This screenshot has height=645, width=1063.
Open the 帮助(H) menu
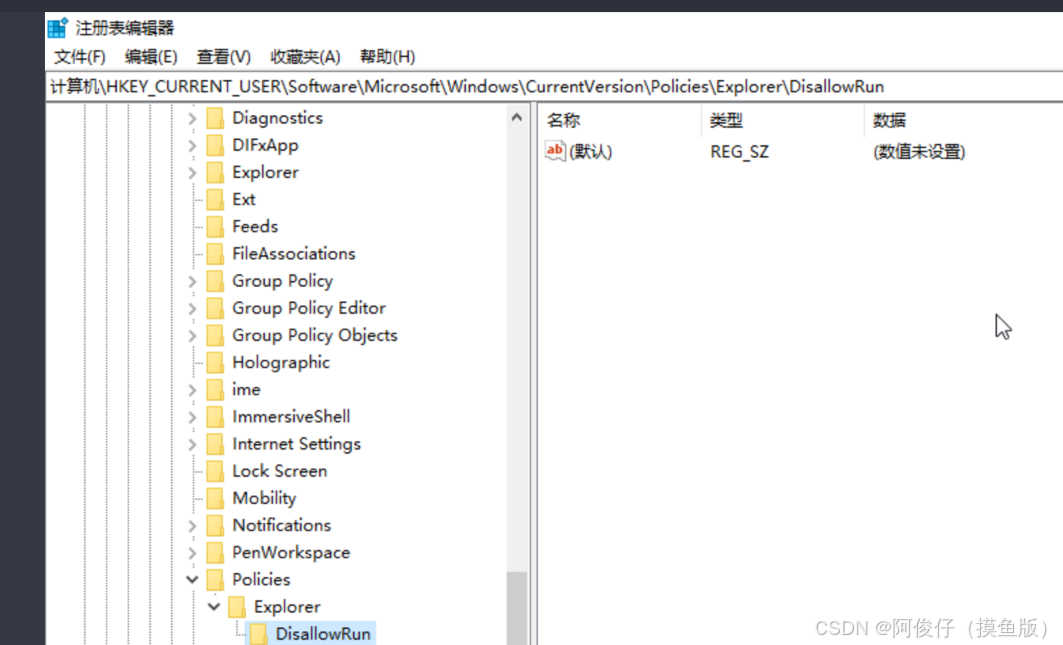[386, 56]
